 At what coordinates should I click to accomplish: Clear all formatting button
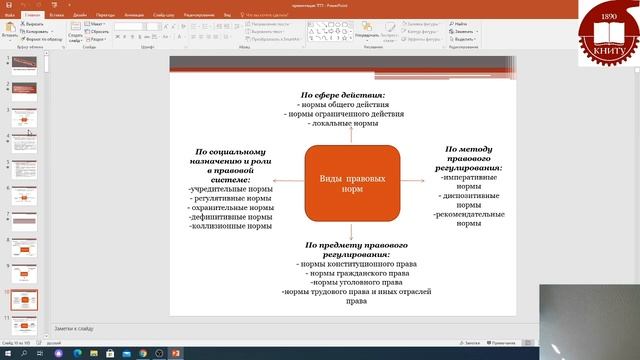[184, 27]
